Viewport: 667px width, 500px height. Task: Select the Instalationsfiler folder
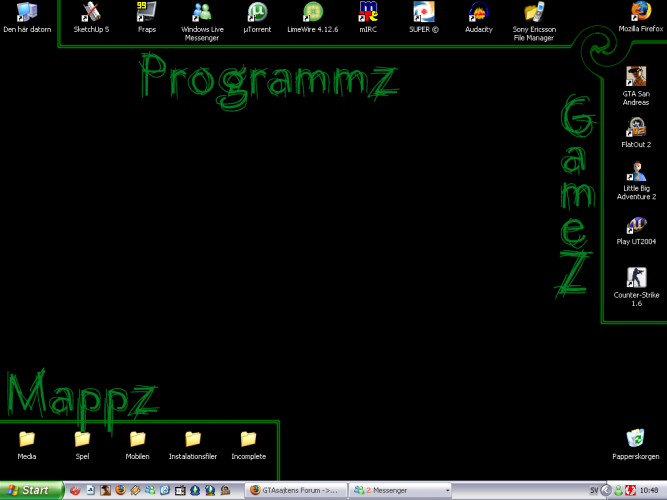193,439
